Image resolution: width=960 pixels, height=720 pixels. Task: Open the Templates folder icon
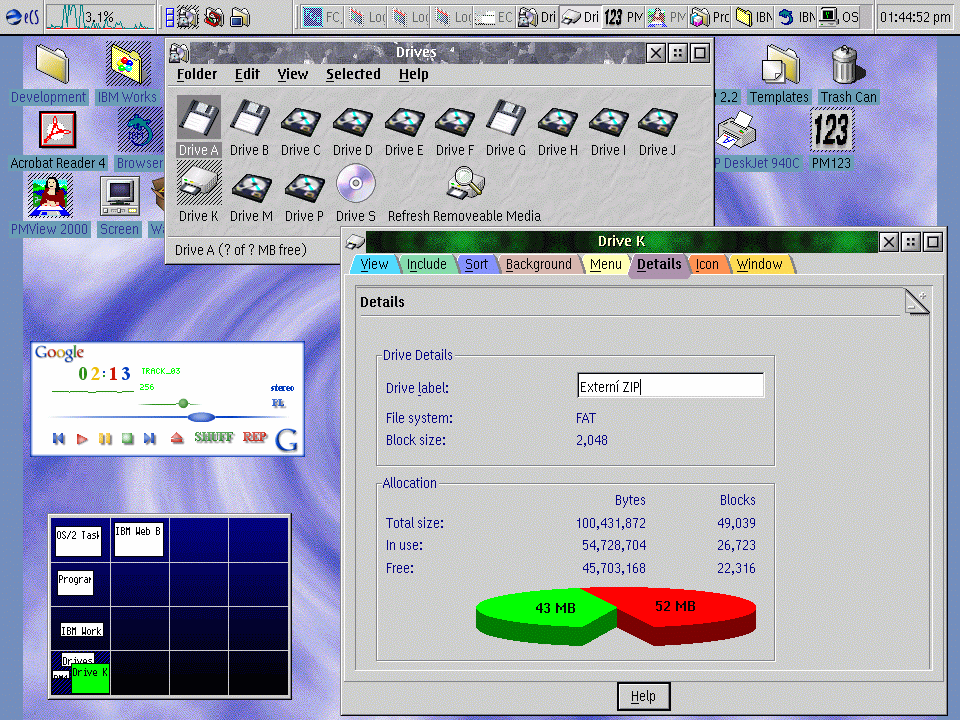[779, 66]
